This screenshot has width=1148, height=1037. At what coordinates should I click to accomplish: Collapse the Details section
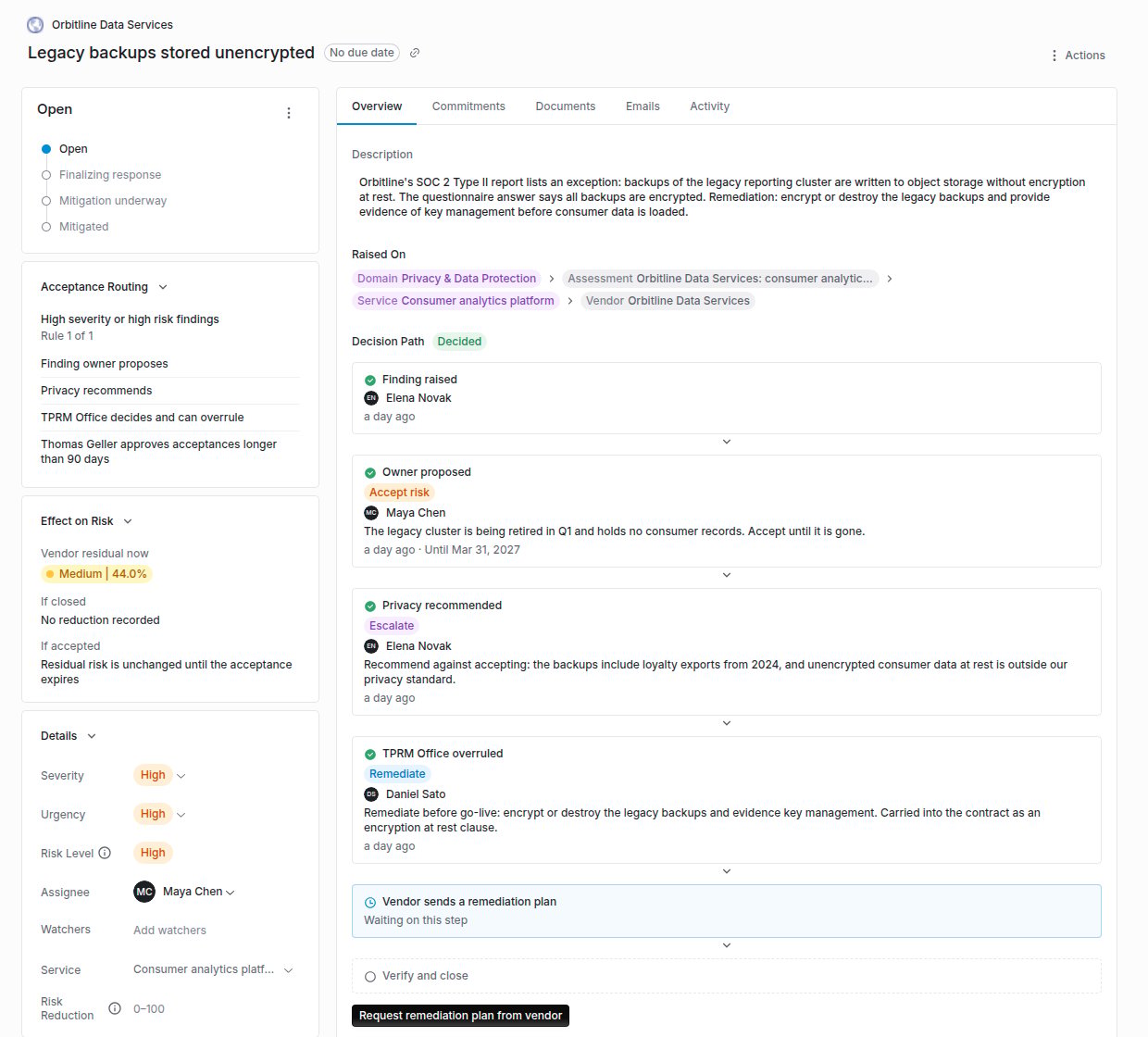click(x=92, y=736)
